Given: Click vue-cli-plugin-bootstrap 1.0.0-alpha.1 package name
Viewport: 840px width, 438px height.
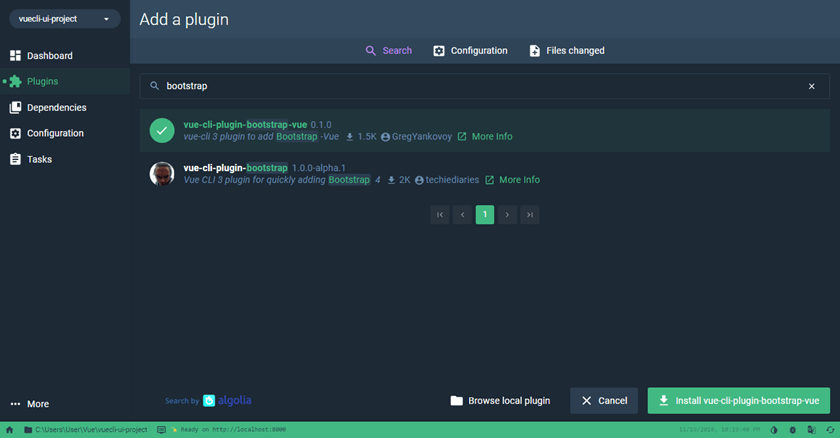Looking at the screenshot, I should [236, 168].
